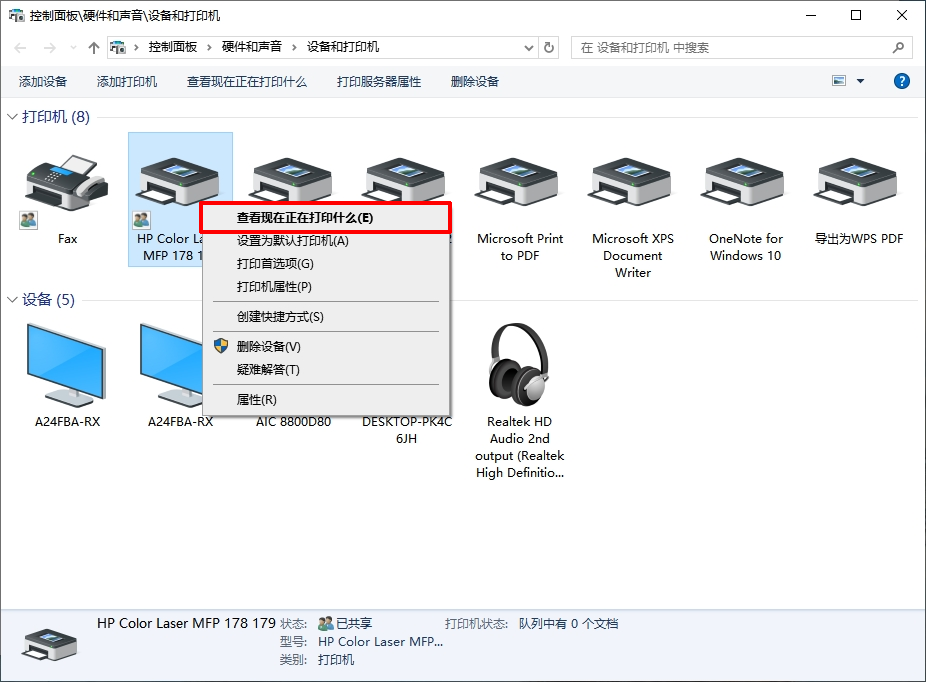Choose 删除设备(V) in context menu
This screenshot has height=682, width=926.
(x=326, y=347)
